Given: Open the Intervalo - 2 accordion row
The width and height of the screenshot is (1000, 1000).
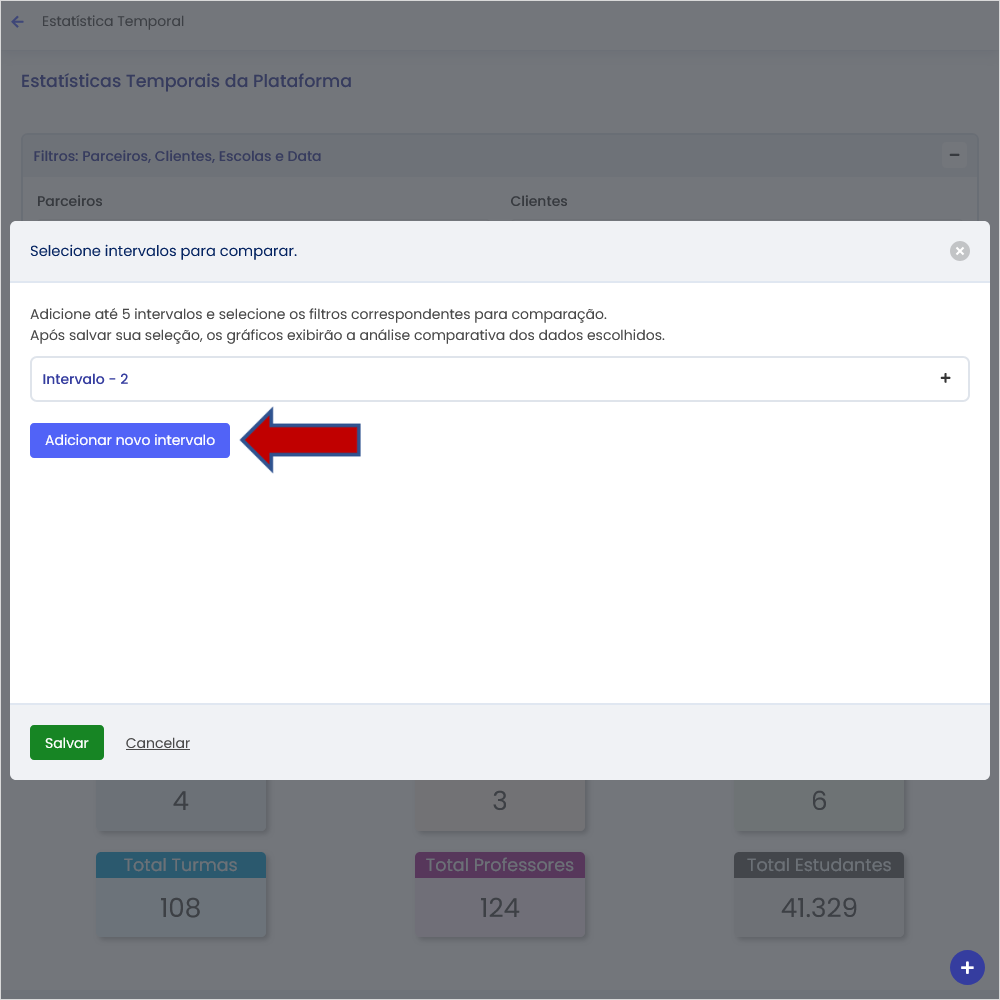Looking at the screenshot, I should (499, 379).
